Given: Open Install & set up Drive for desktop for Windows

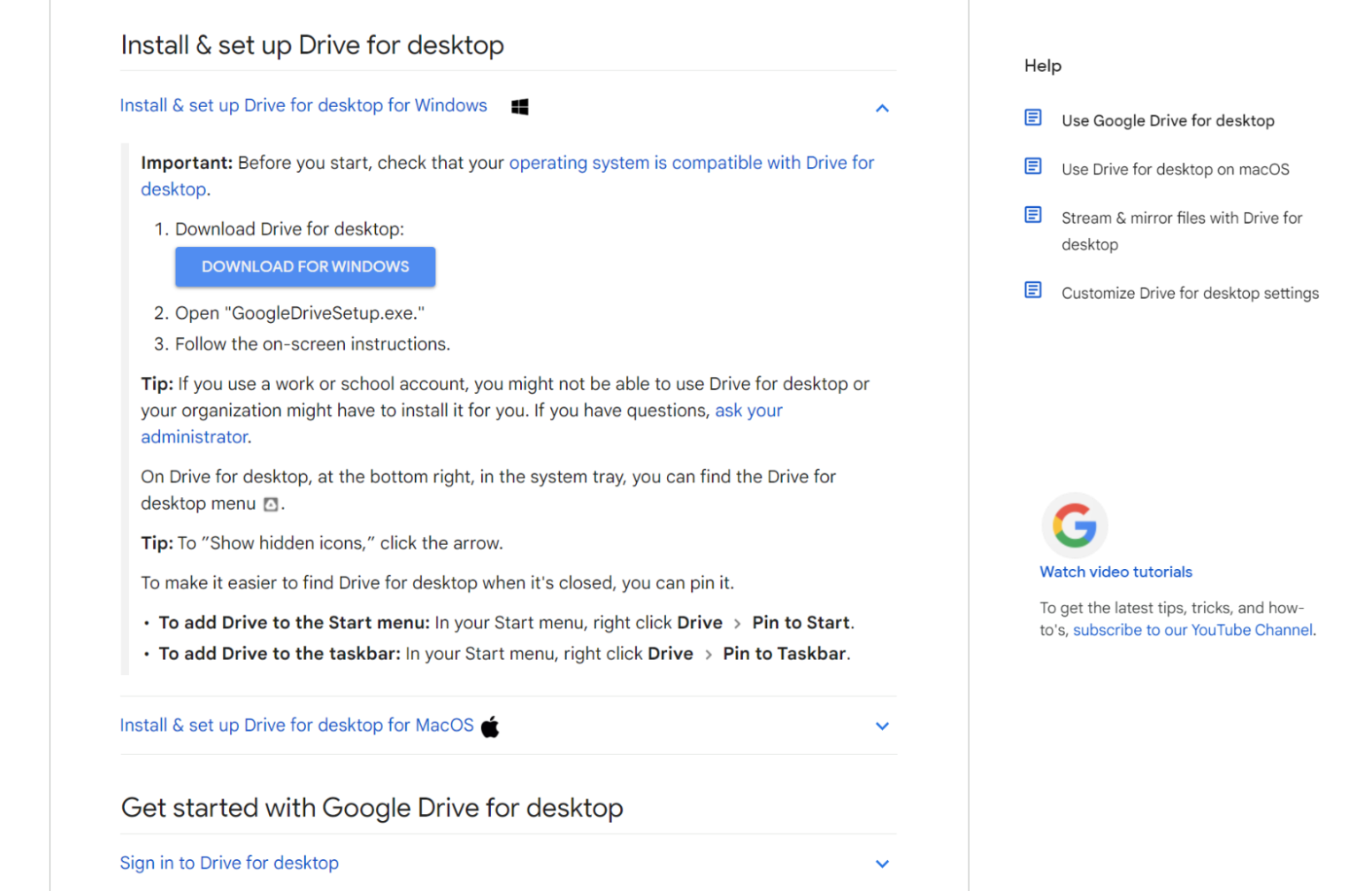Looking at the screenshot, I should [x=303, y=105].
